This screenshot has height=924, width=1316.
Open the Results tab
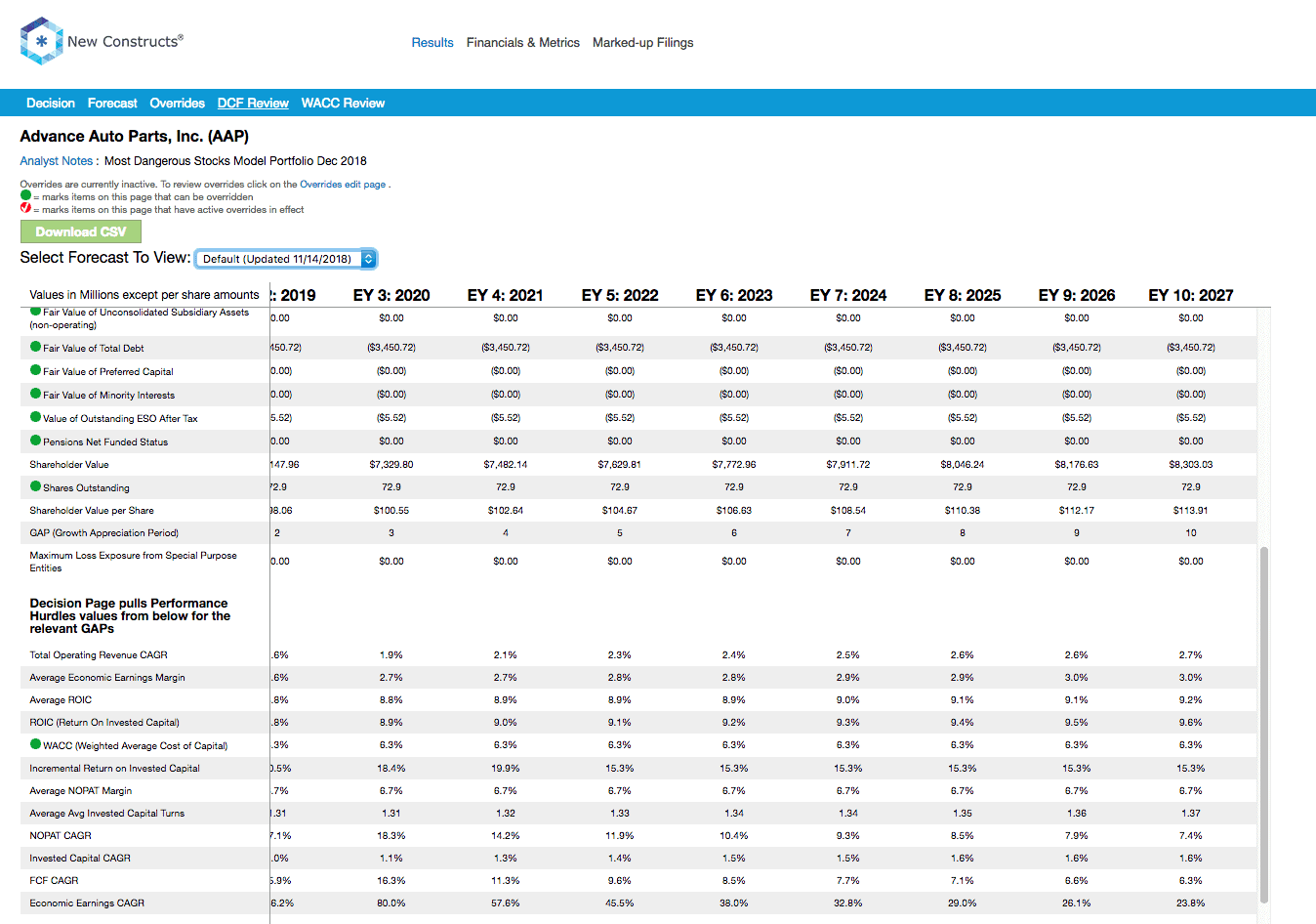click(432, 42)
